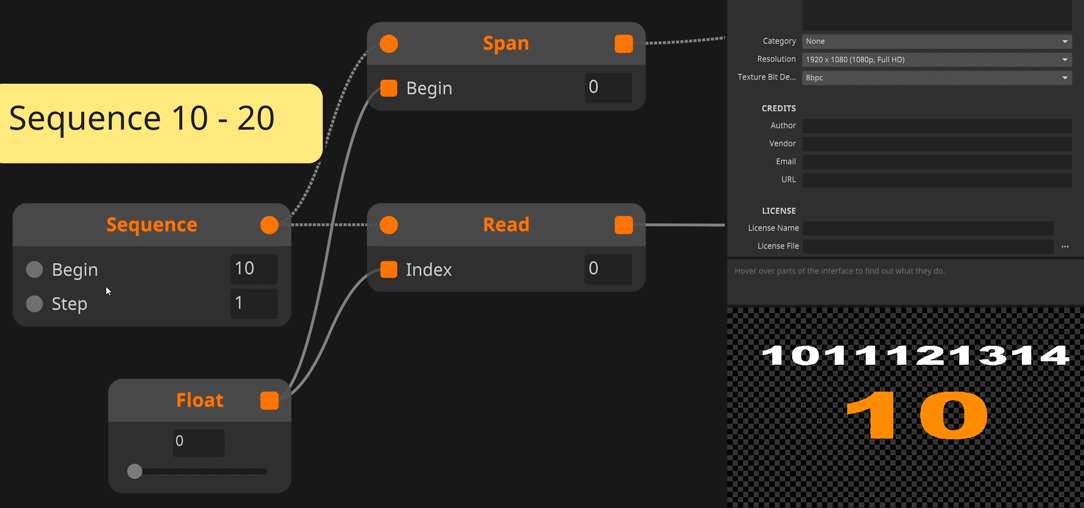The width and height of the screenshot is (1084, 508).
Task: Click the Step label on Sequence node
Action: 70,304
